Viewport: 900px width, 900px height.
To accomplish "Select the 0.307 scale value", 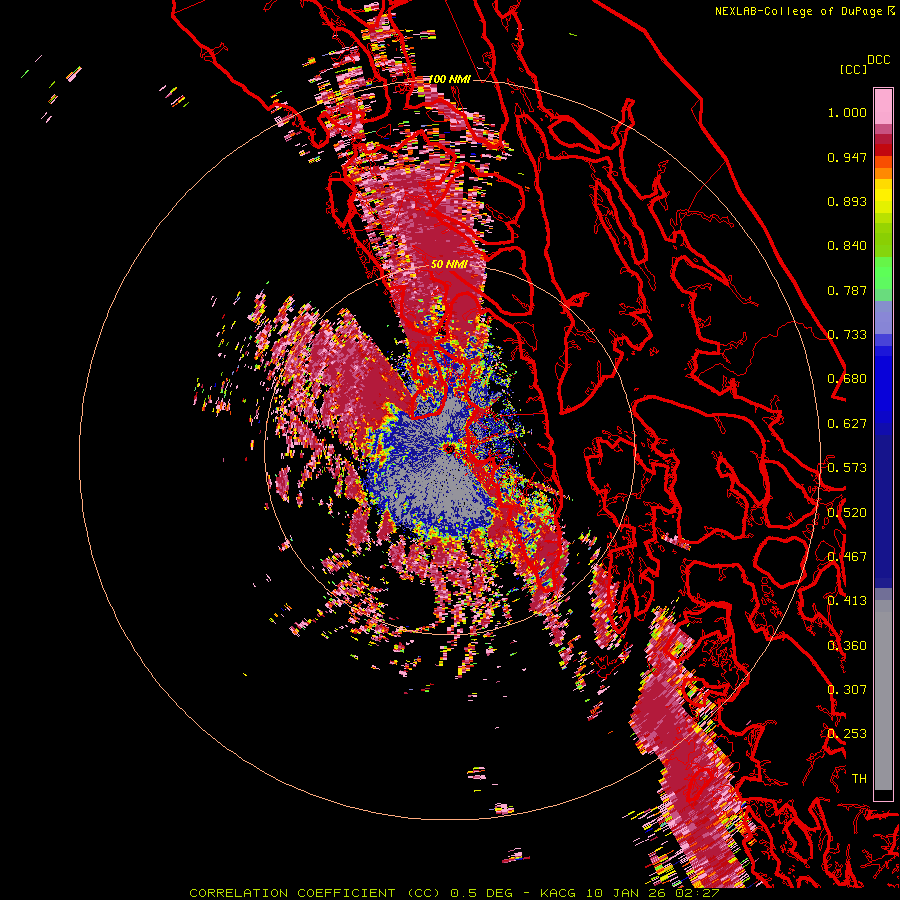I will pos(847,690).
